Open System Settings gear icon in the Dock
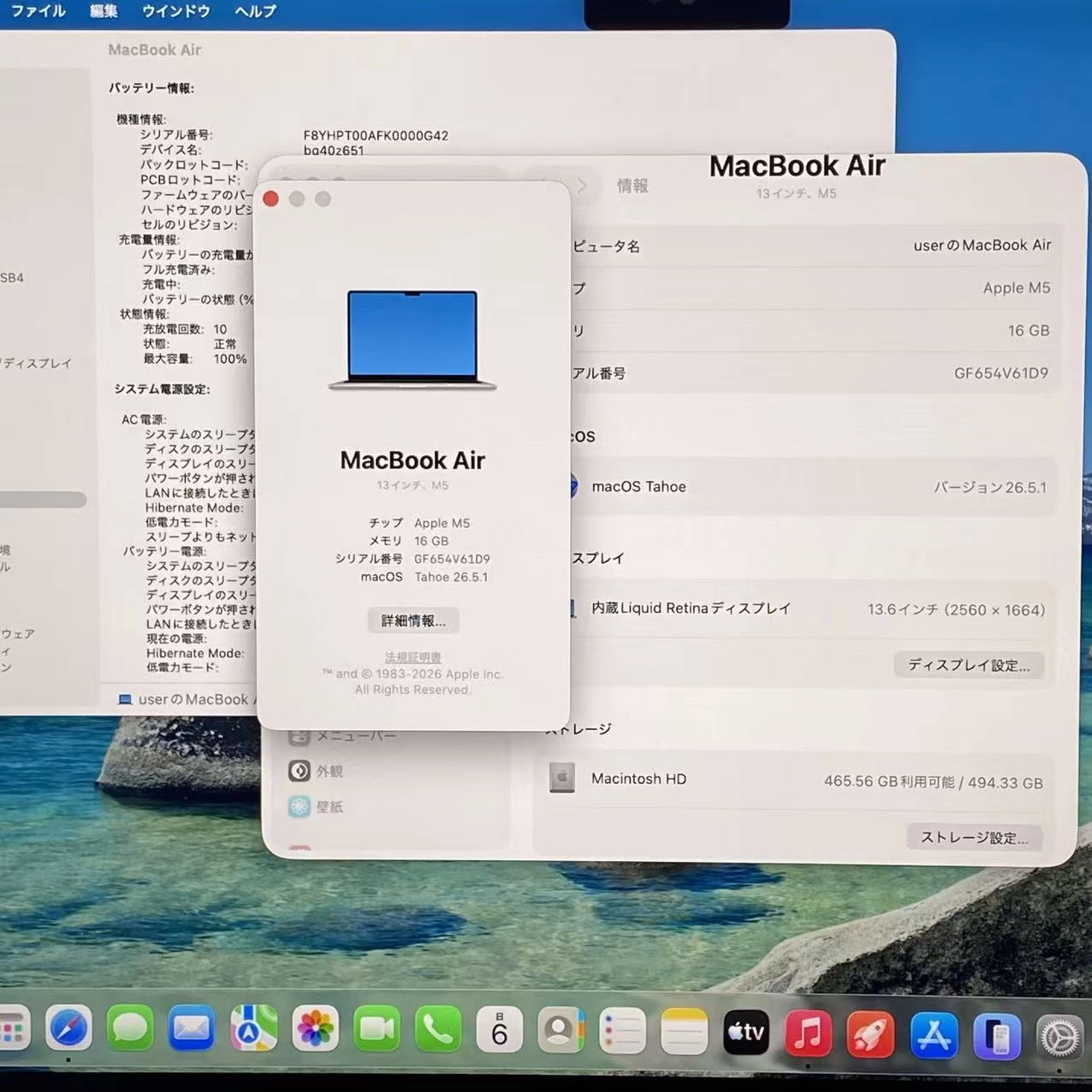The width and height of the screenshot is (1092, 1092). pyautogui.click(x=1060, y=1039)
